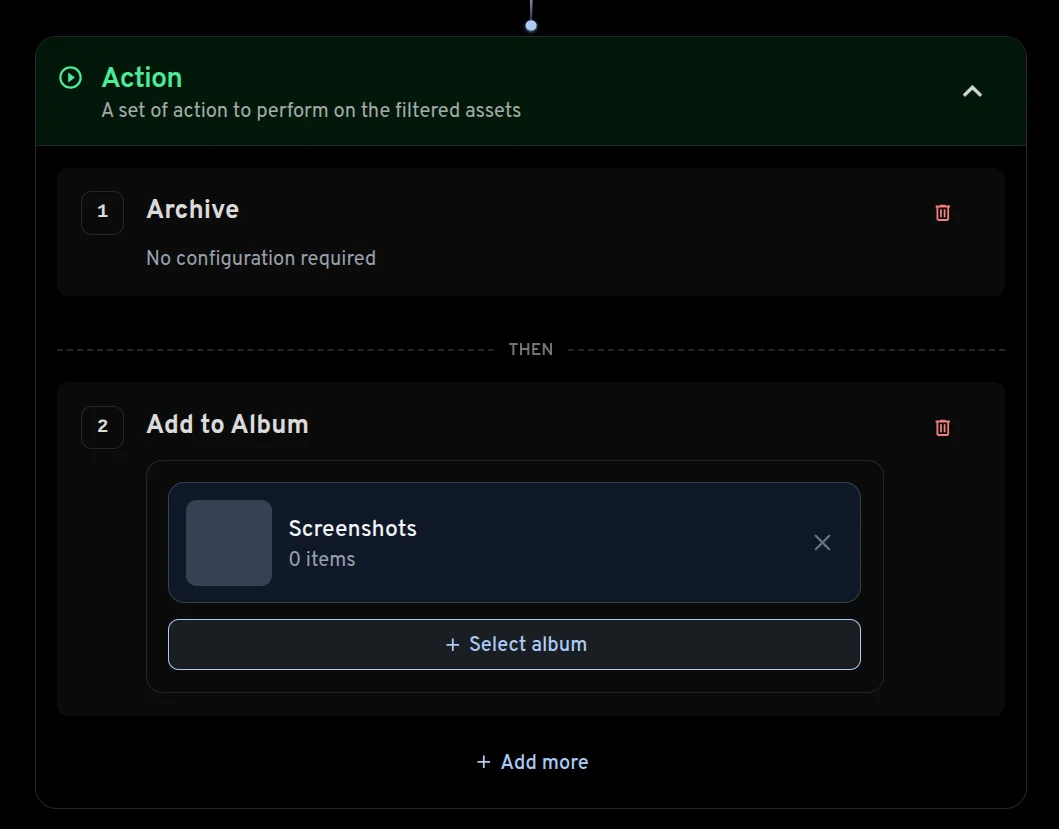Click the Add more button
This screenshot has width=1059, height=829.
pyautogui.click(x=531, y=762)
